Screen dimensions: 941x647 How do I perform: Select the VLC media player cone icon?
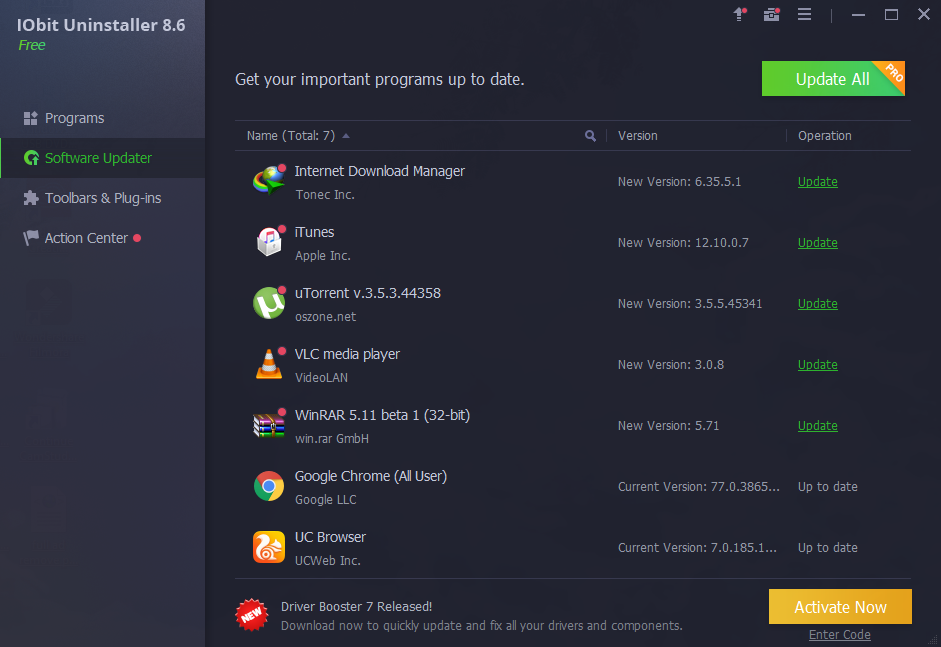coord(268,363)
